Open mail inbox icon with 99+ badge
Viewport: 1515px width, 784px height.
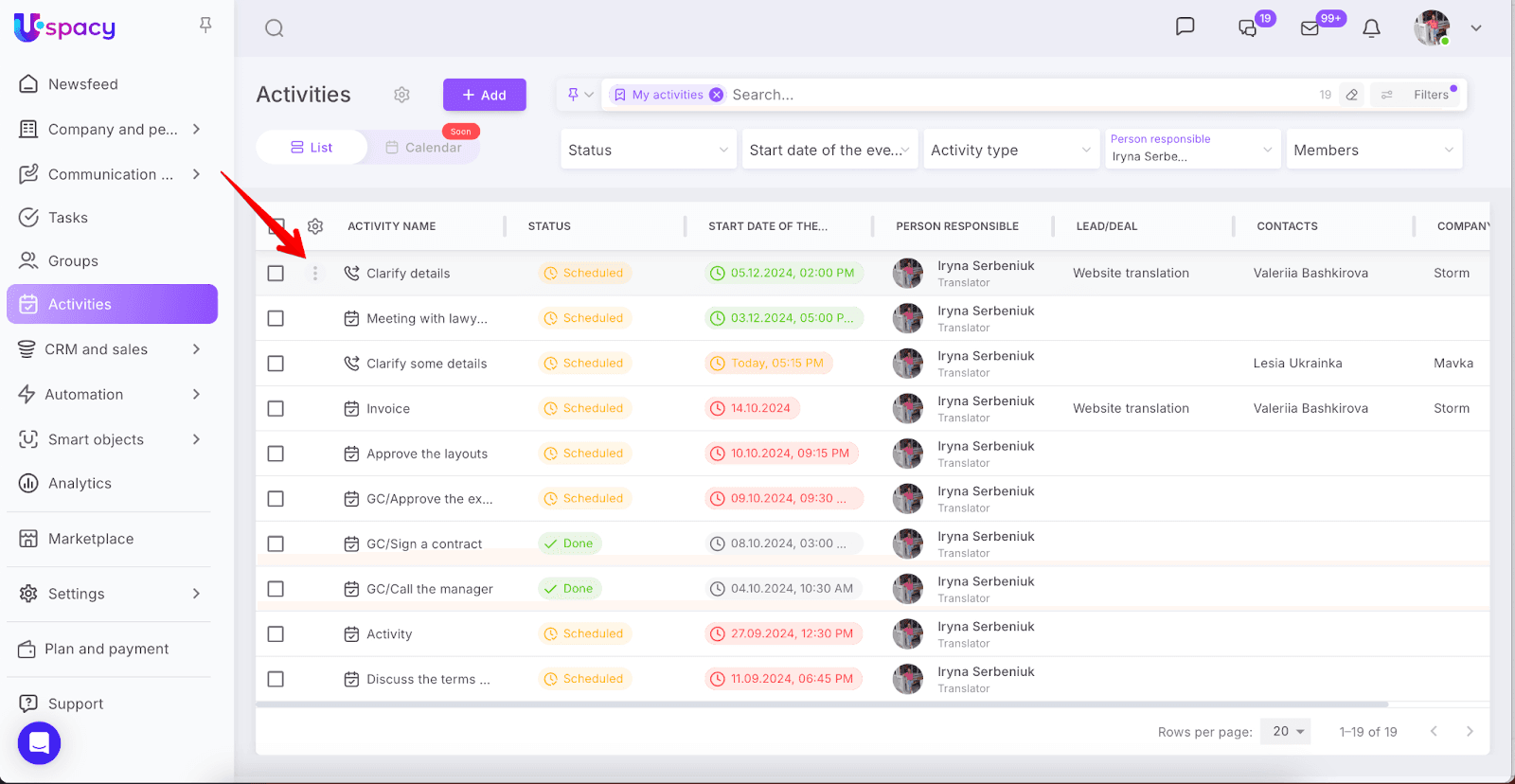[1310, 28]
